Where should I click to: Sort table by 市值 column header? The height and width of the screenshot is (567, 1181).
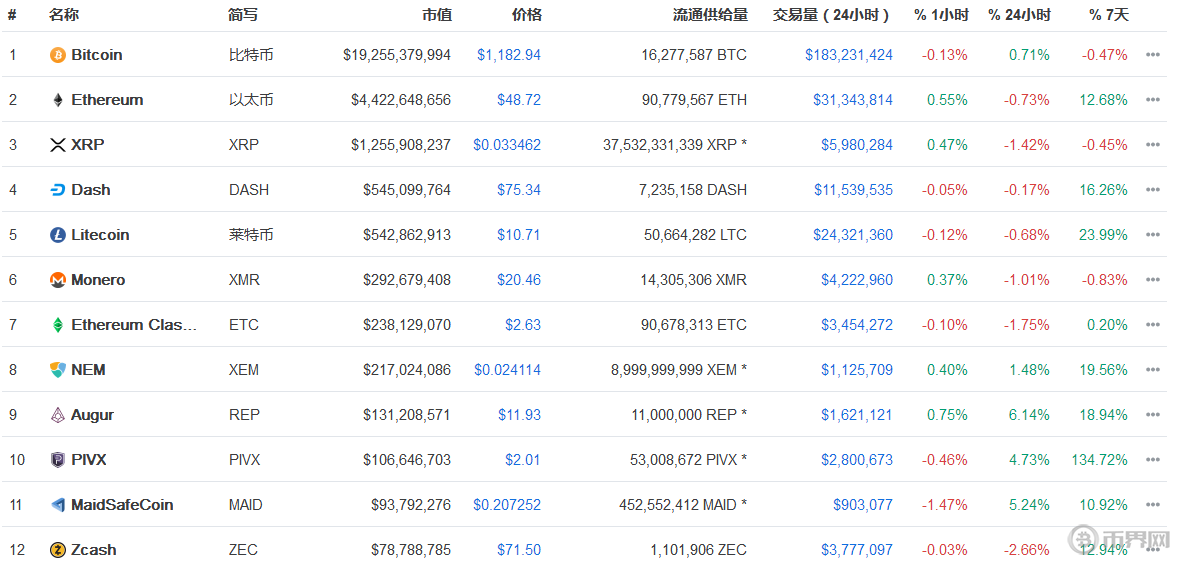point(436,15)
